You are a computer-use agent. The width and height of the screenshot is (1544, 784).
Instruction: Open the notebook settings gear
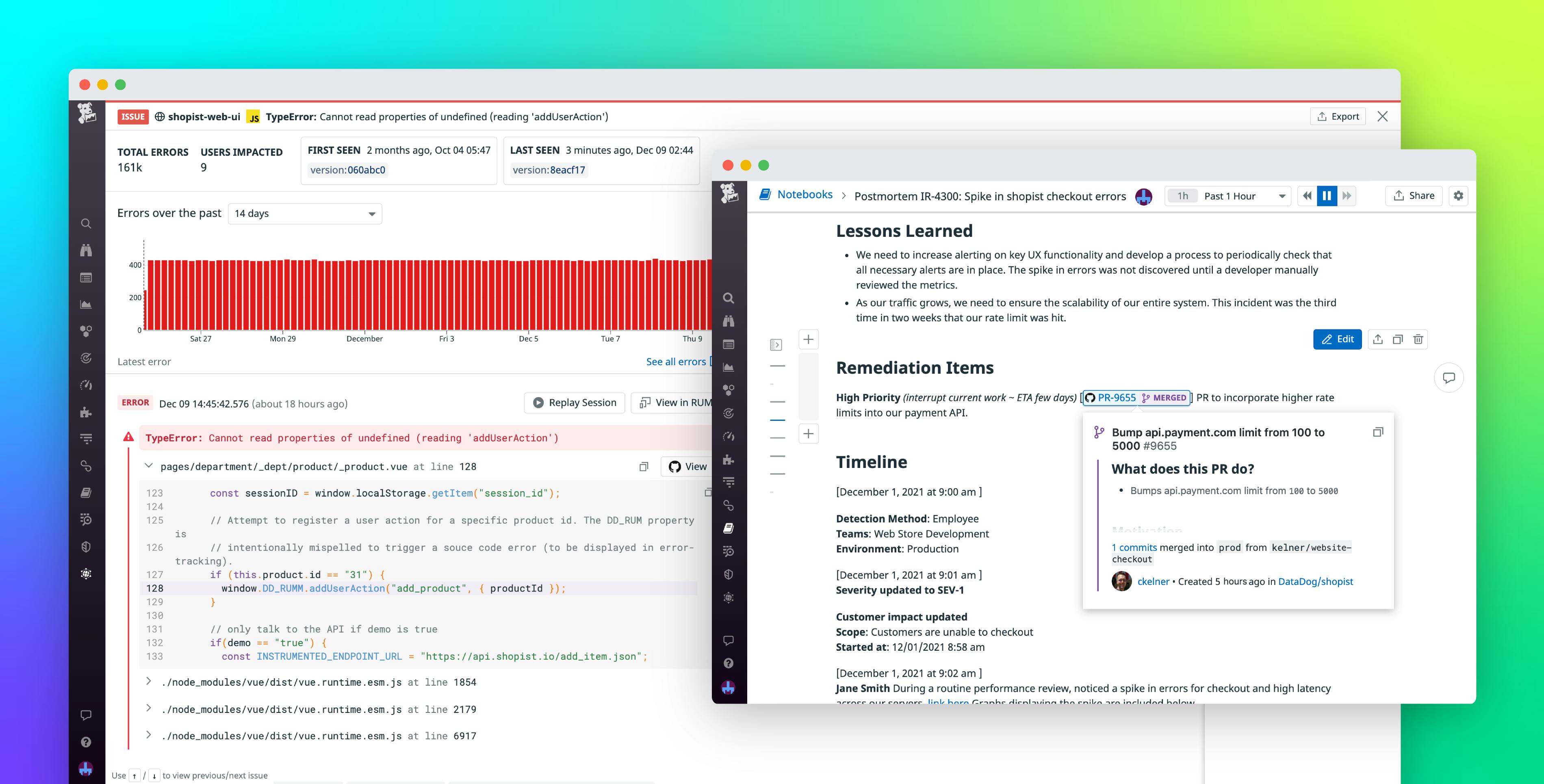pyautogui.click(x=1459, y=195)
